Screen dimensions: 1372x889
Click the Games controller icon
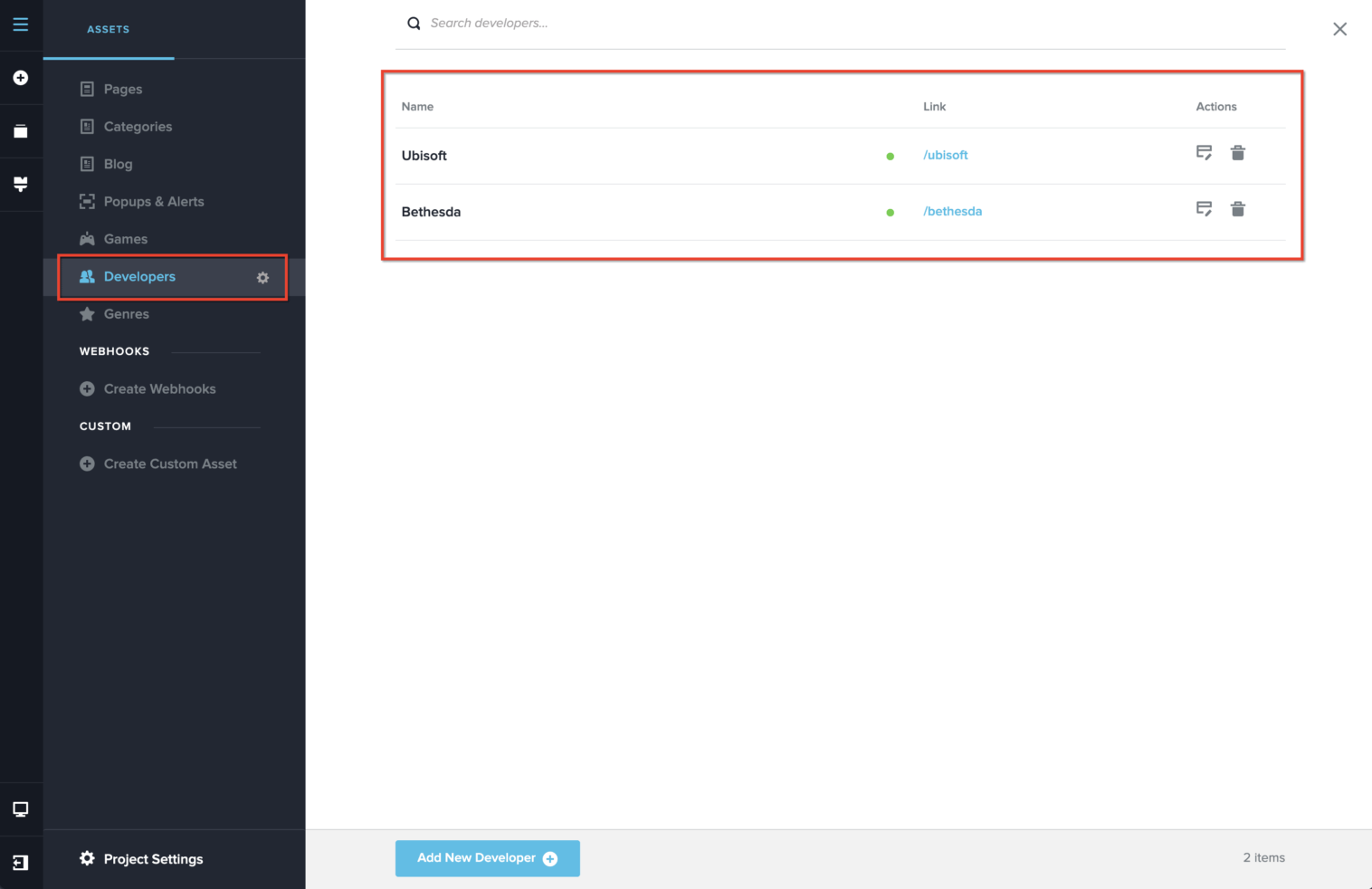87,239
